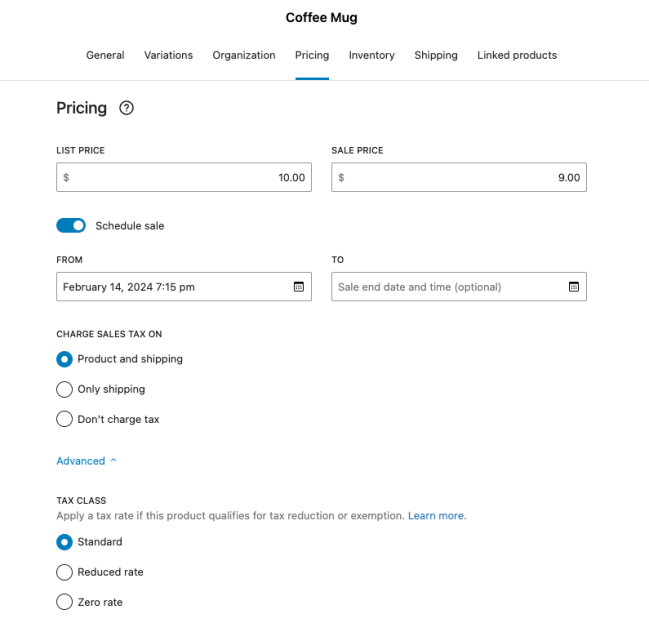The width and height of the screenshot is (649, 623).
Task: Open the To date calendar icon
Action: [x=573, y=287]
